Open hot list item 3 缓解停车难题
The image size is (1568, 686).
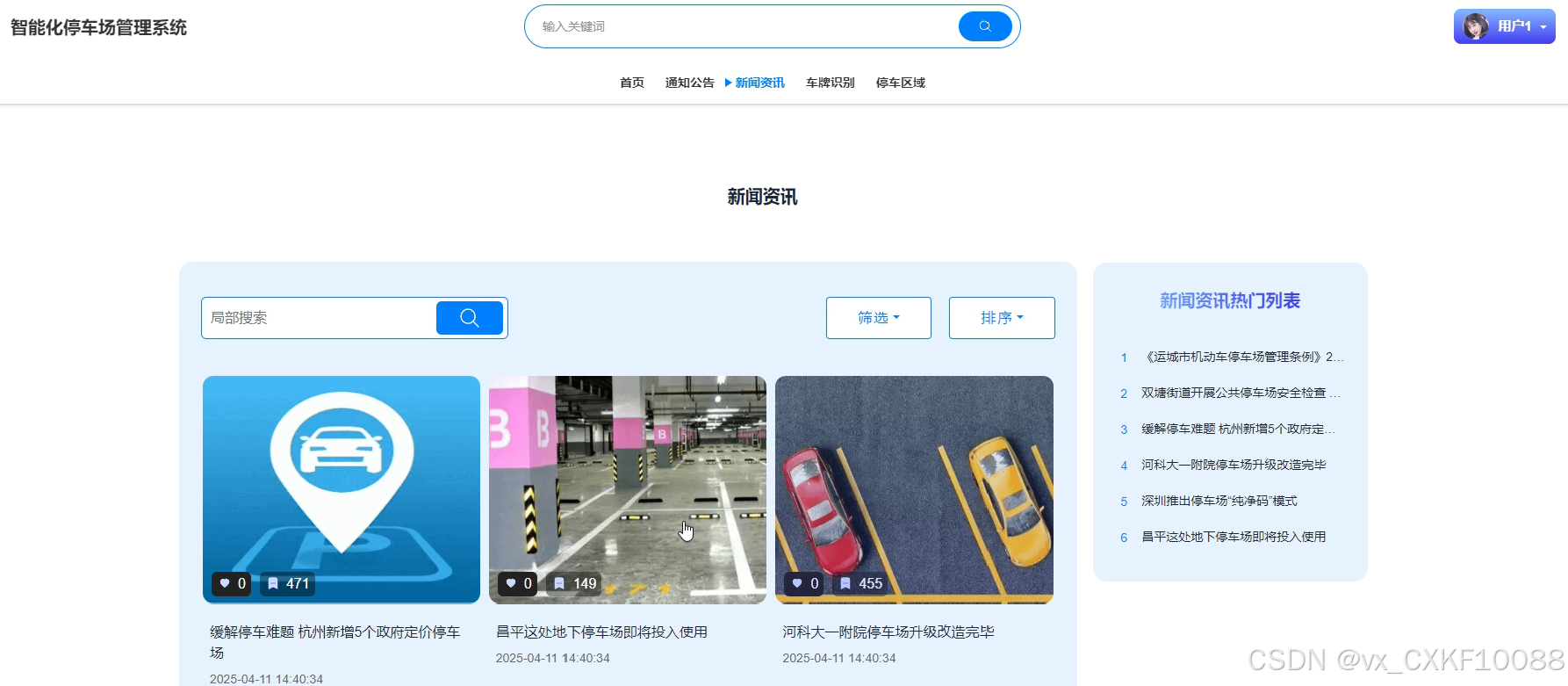[x=1238, y=429]
